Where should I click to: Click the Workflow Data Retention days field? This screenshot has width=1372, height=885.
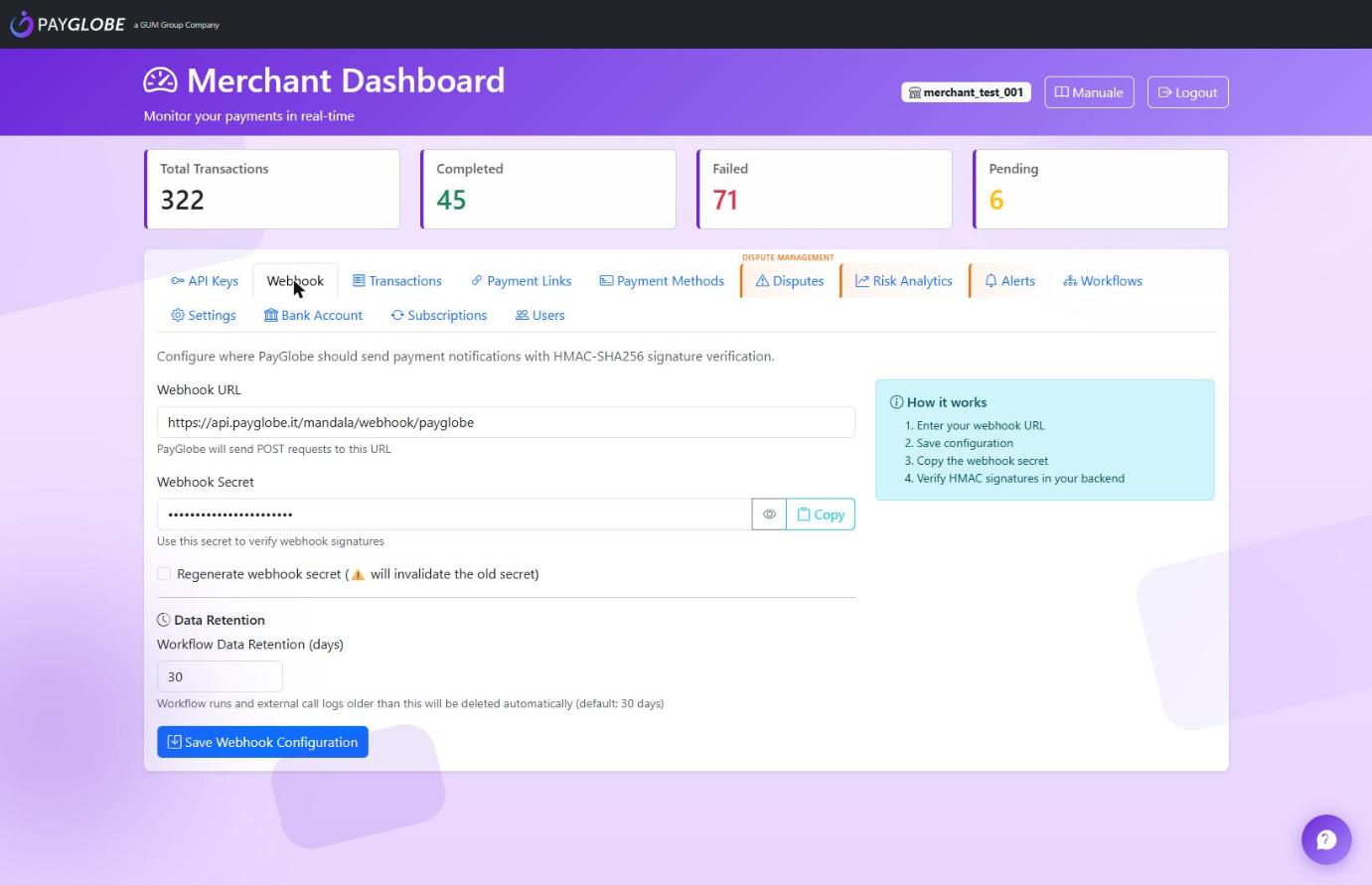click(220, 676)
